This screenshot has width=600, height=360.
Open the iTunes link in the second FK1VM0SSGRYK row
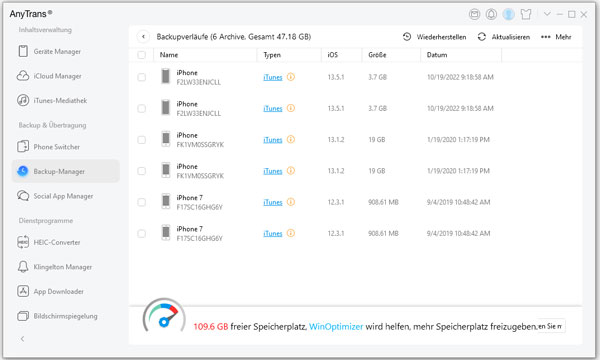pos(273,171)
